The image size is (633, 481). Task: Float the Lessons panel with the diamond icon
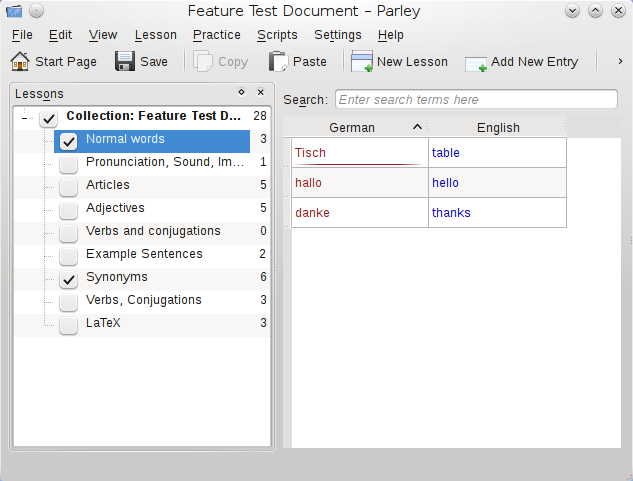click(241, 92)
